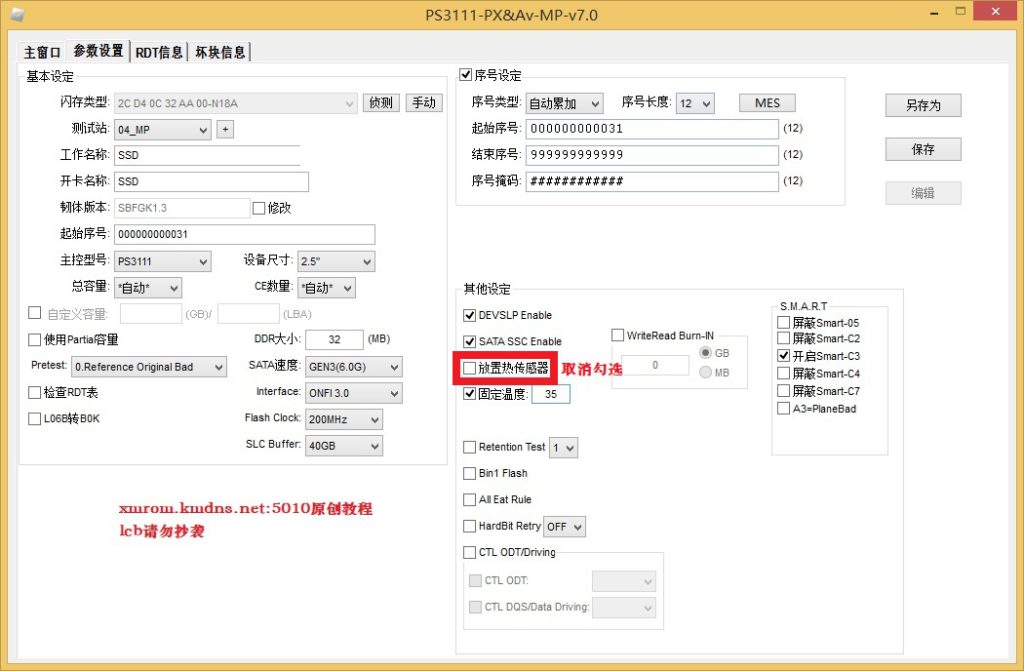Viewport: 1024px width, 671px height.
Task: Click the + button beside 测试站
Action: pyautogui.click(x=225, y=129)
